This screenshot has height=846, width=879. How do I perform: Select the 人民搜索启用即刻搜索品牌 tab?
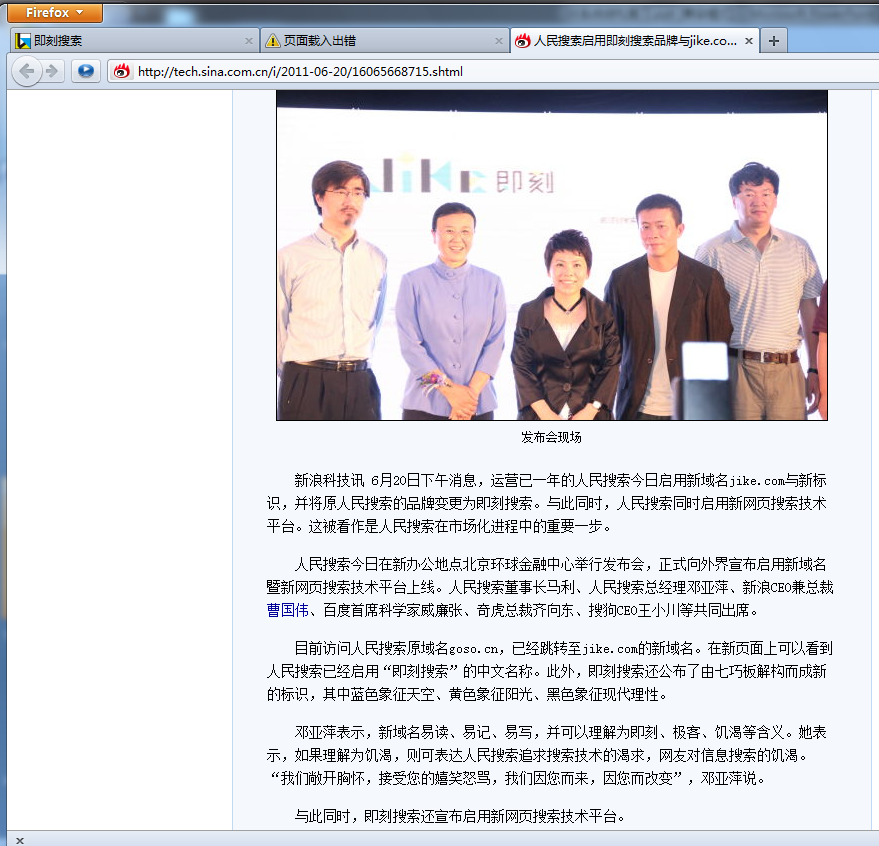(635, 41)
